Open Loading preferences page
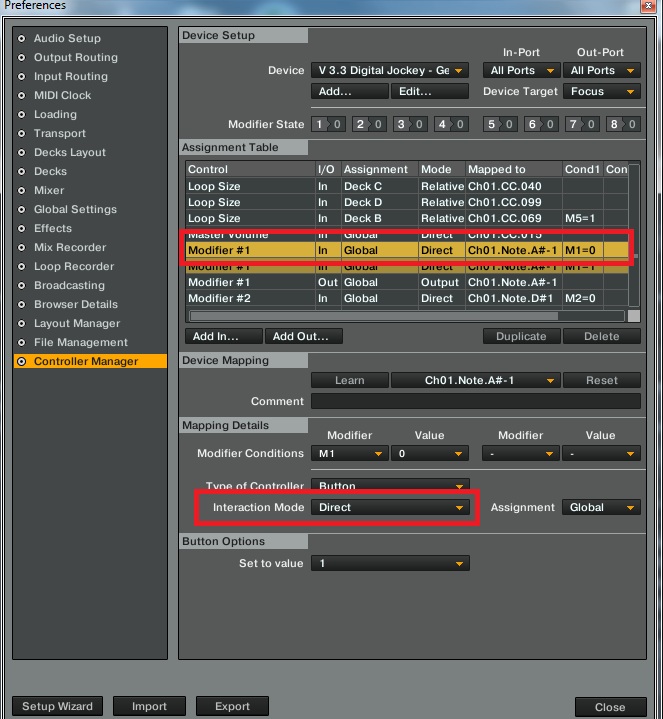663x719 pixels. pyautogui.click(x=55, y=114)
